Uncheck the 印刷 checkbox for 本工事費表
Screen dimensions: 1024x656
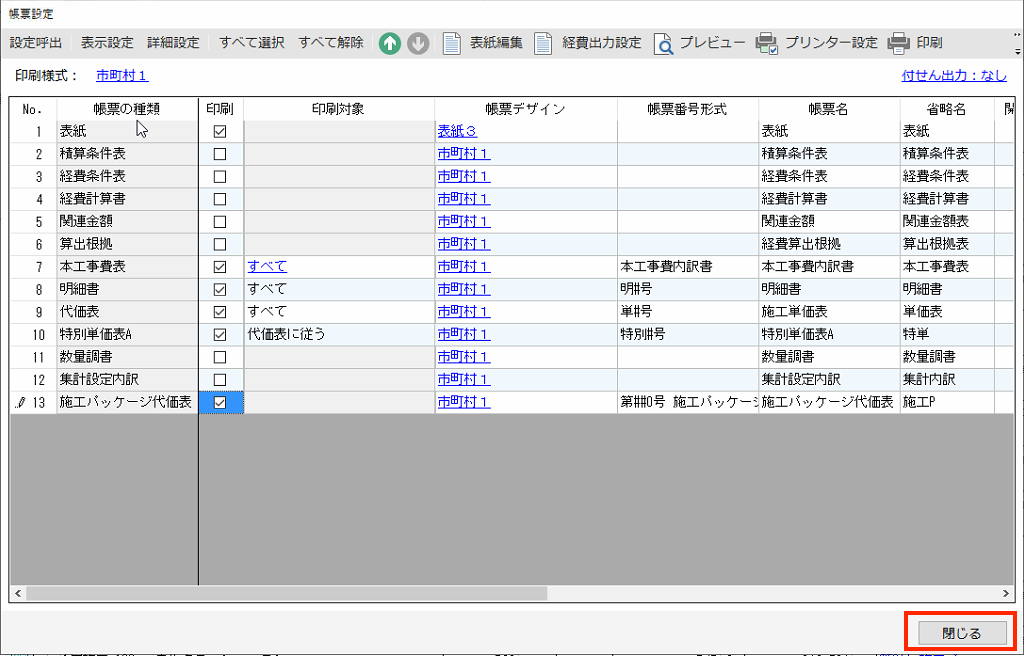tap(220, 267)
